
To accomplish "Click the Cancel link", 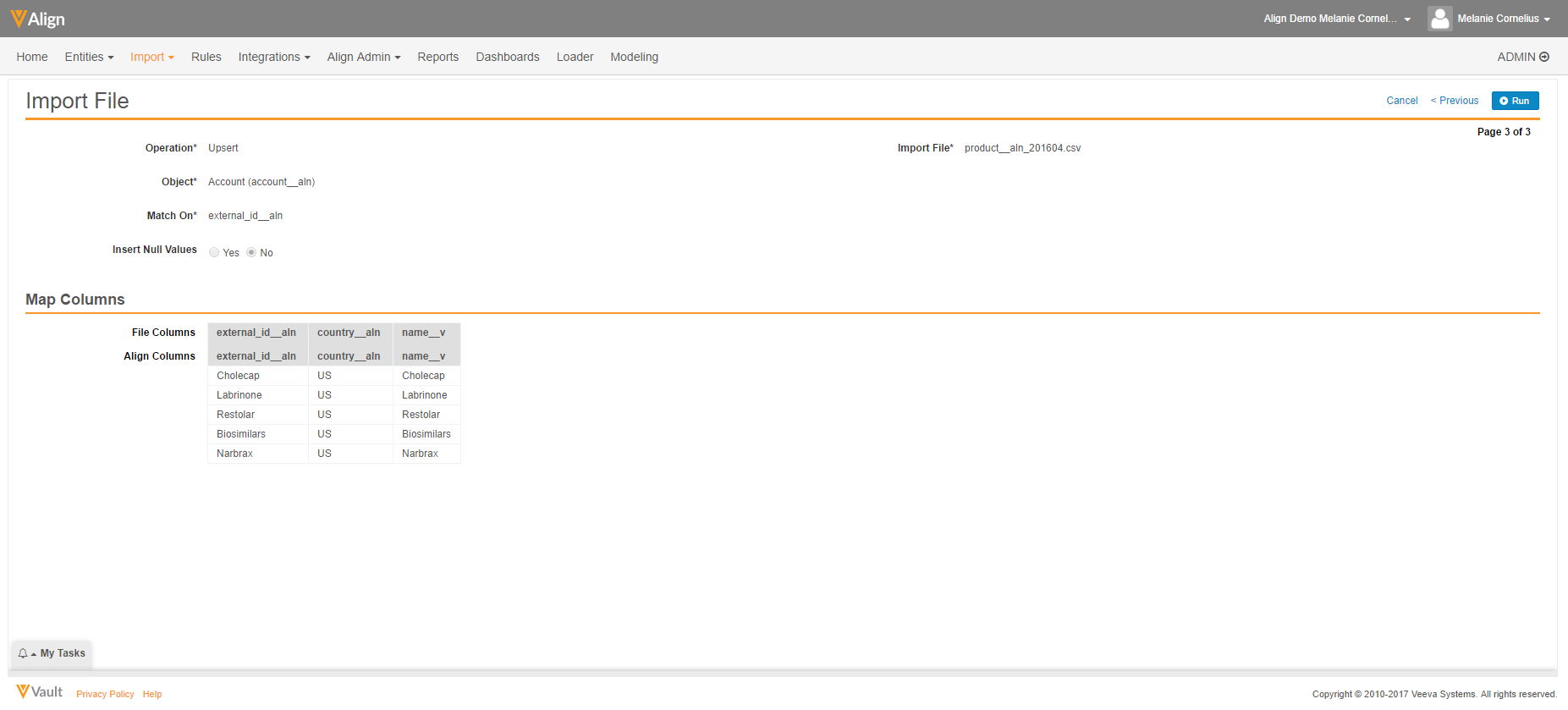I will [1401, 101].
